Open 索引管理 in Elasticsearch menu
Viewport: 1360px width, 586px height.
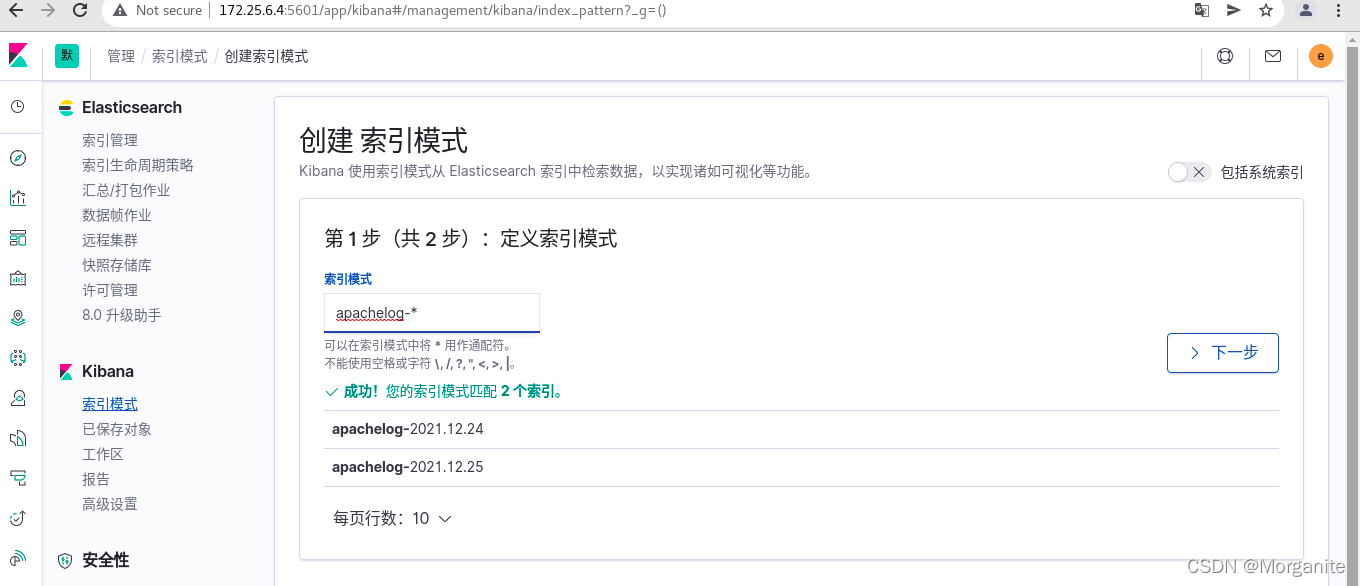coord(110,140)
